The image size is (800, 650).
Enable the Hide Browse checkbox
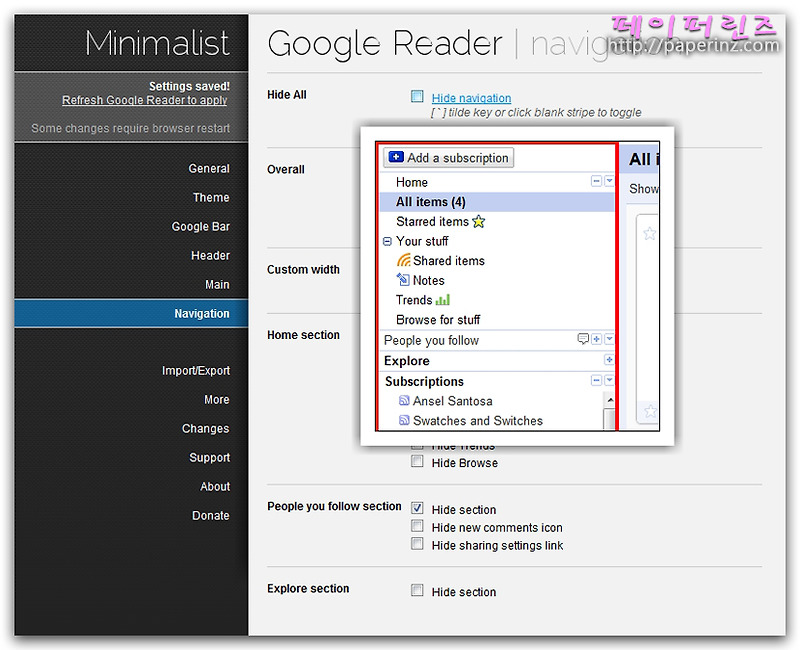pos(417,462)
